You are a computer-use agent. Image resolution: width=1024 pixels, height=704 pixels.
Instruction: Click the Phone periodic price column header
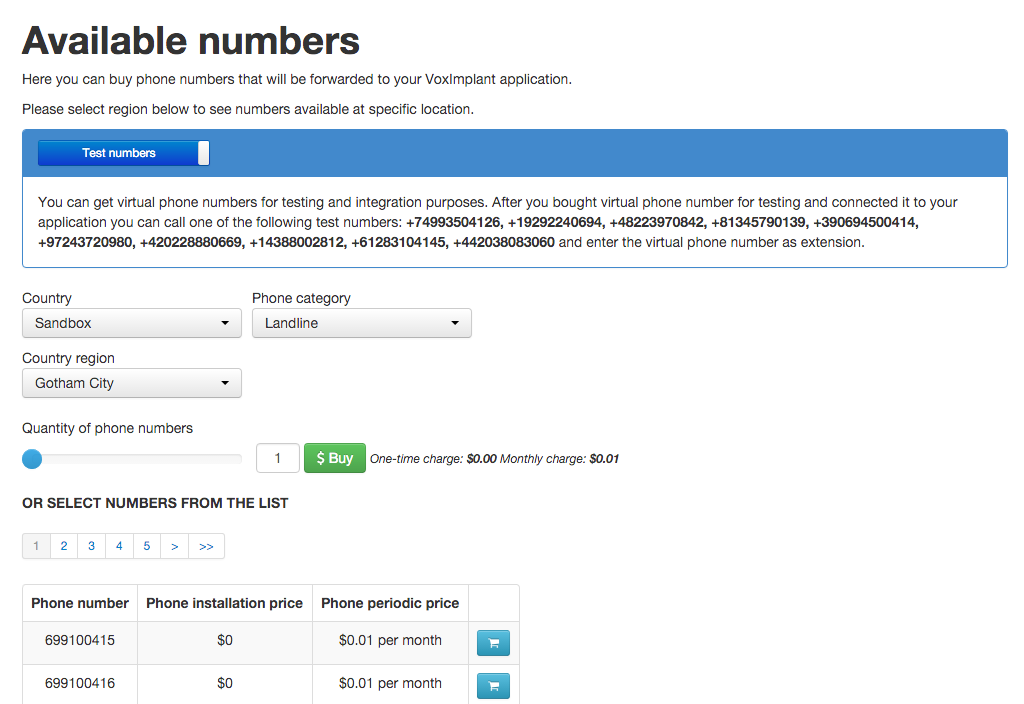point(390,603)
